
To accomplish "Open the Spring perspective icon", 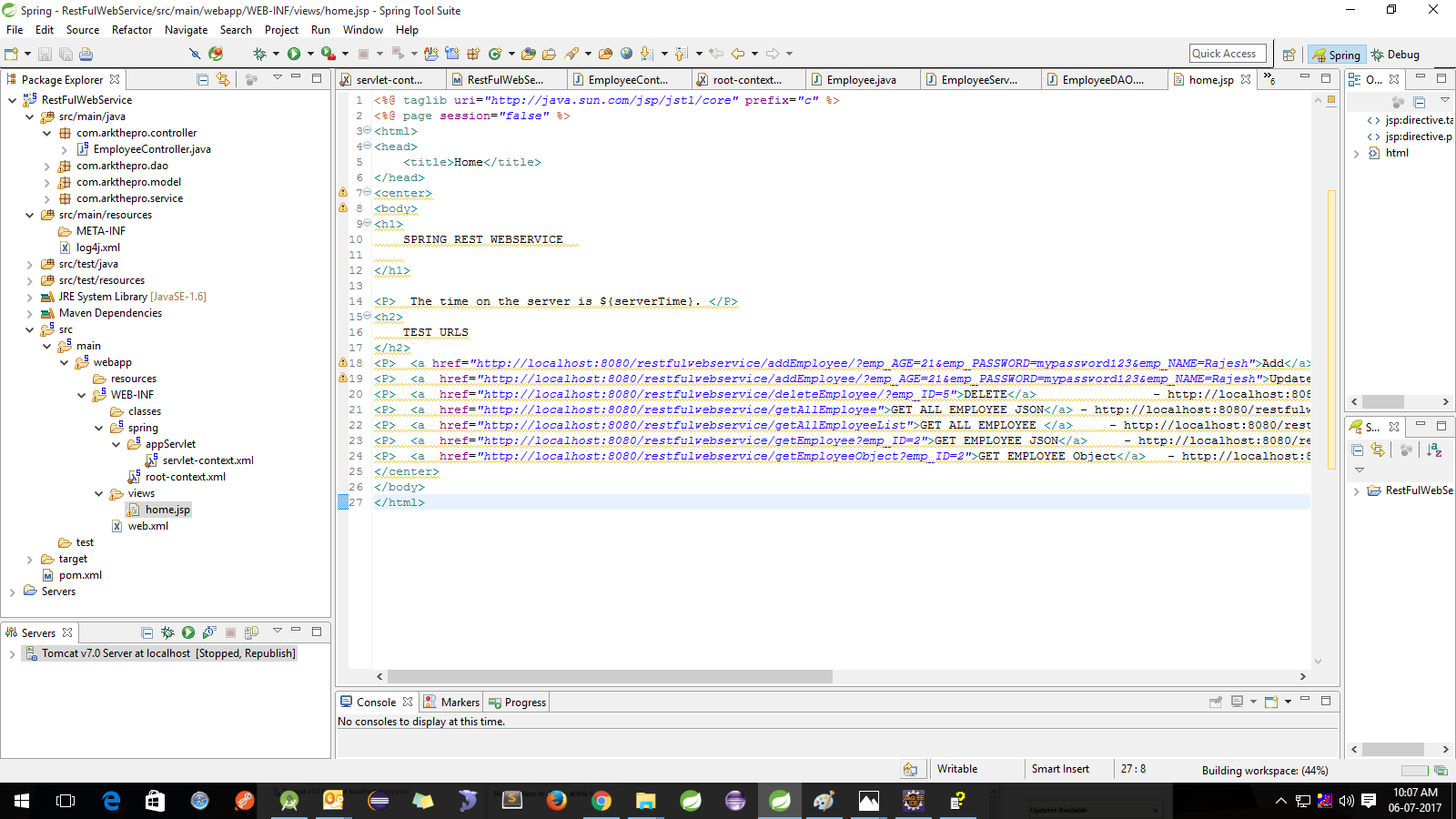I will tap(1337, 54).
